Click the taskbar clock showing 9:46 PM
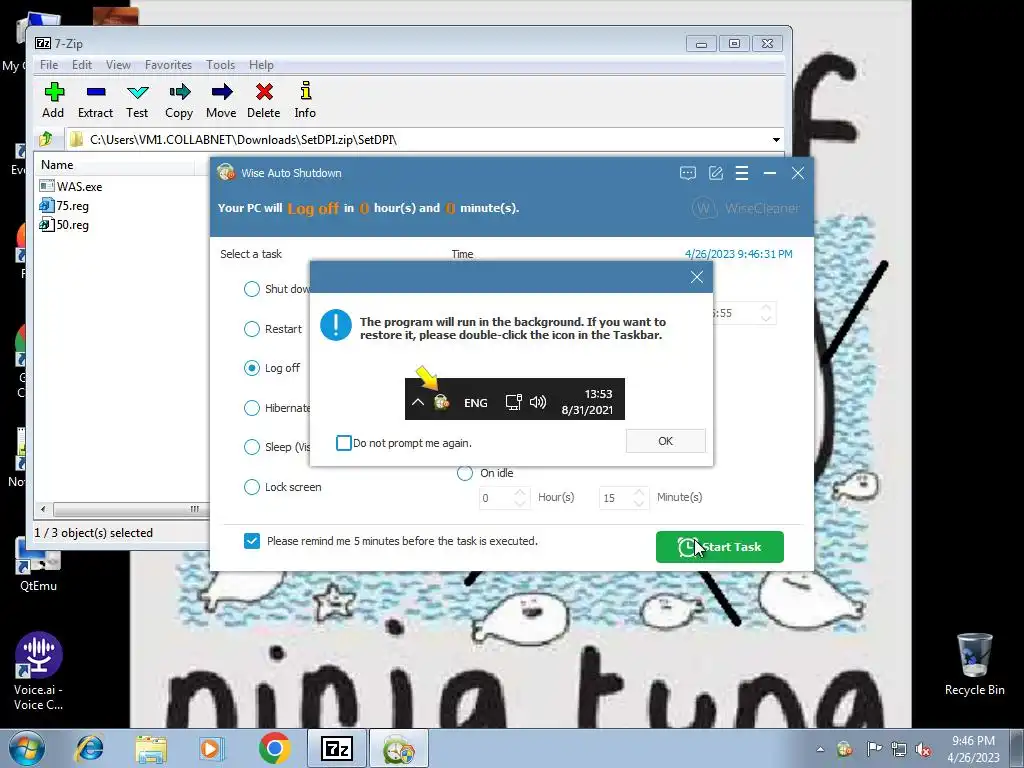Viewport: 1024px width, 768px height. 973,748
